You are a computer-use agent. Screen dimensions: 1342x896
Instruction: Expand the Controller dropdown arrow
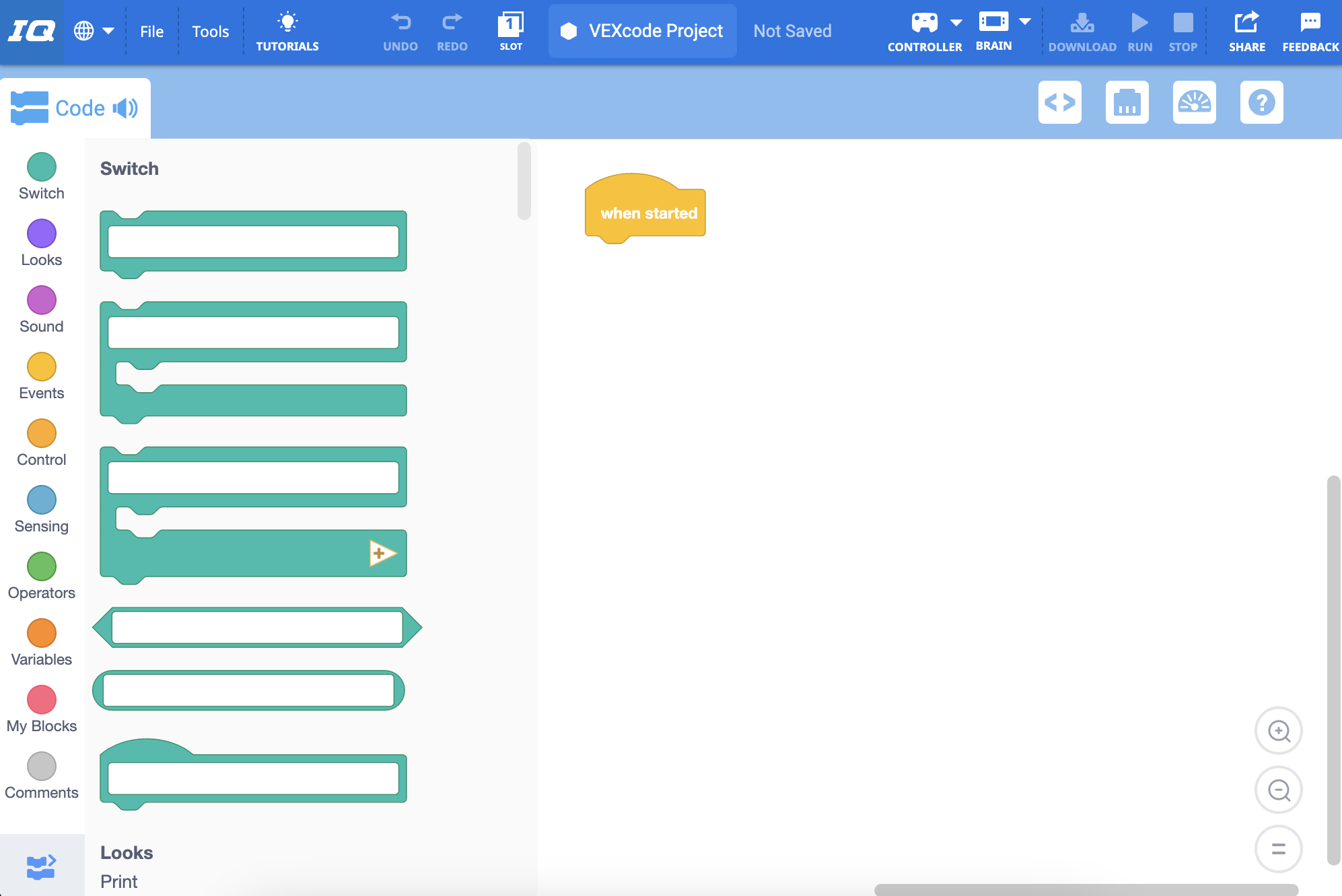pyautogui.click(x=956, y=23)
